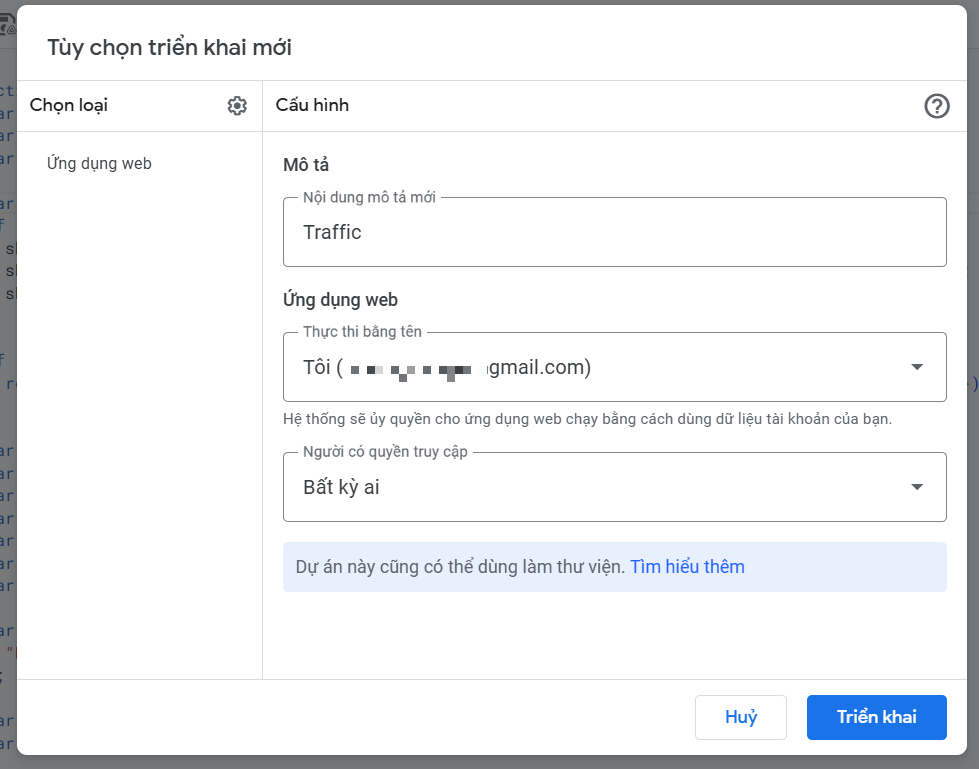
Task: Click the Hệ thống sẽ ủy quyền helper text
Action: (587, 419)
